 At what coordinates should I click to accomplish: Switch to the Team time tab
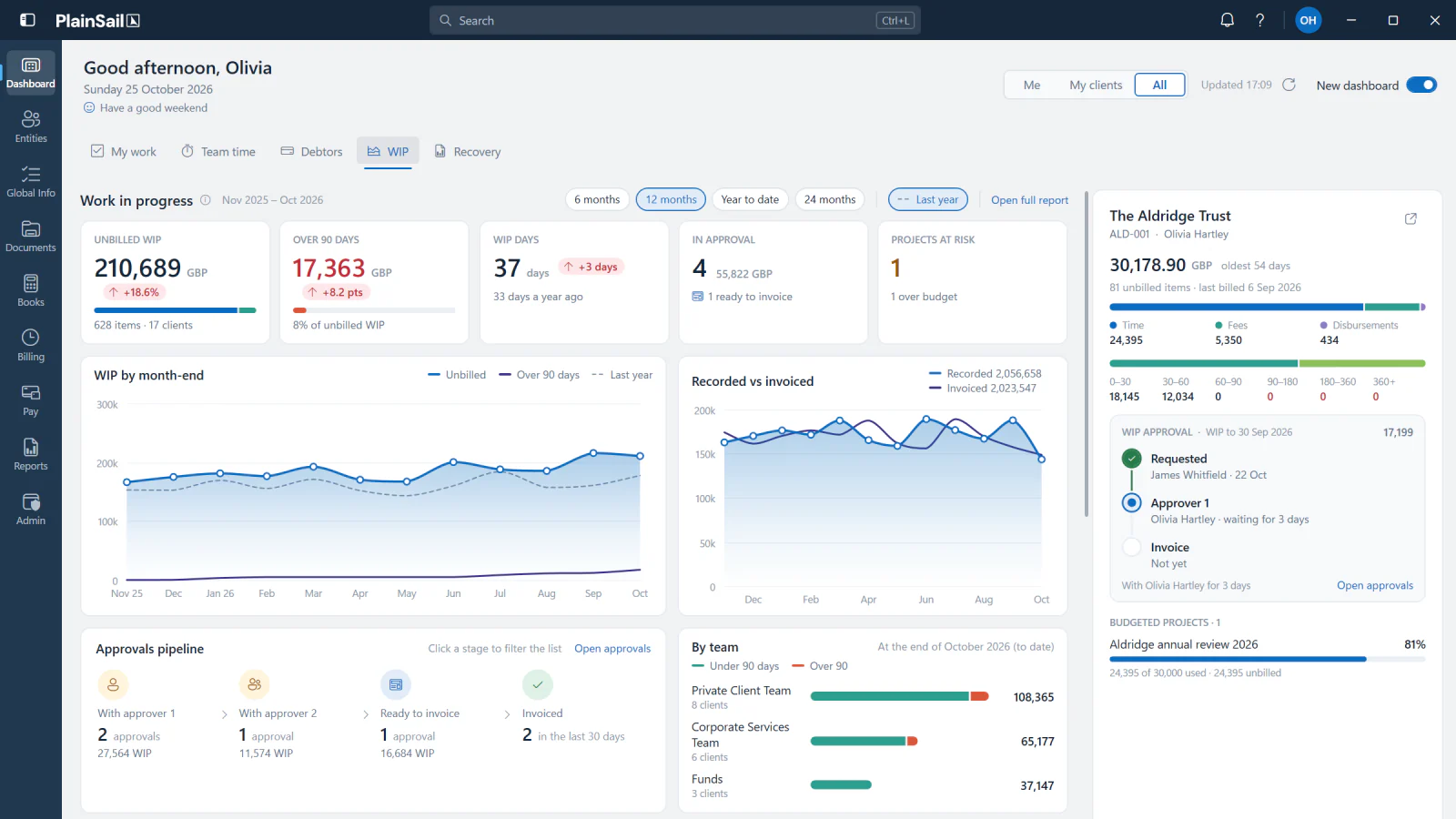coord(218,152)
